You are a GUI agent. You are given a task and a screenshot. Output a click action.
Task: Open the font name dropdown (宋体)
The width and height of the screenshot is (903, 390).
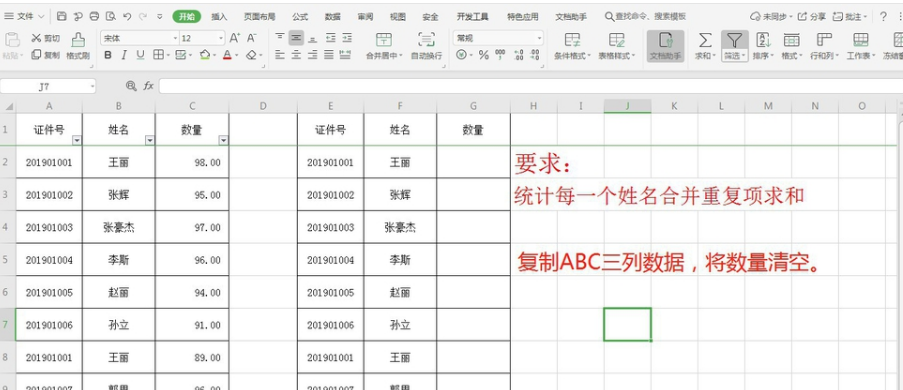(x=176, y=38)
